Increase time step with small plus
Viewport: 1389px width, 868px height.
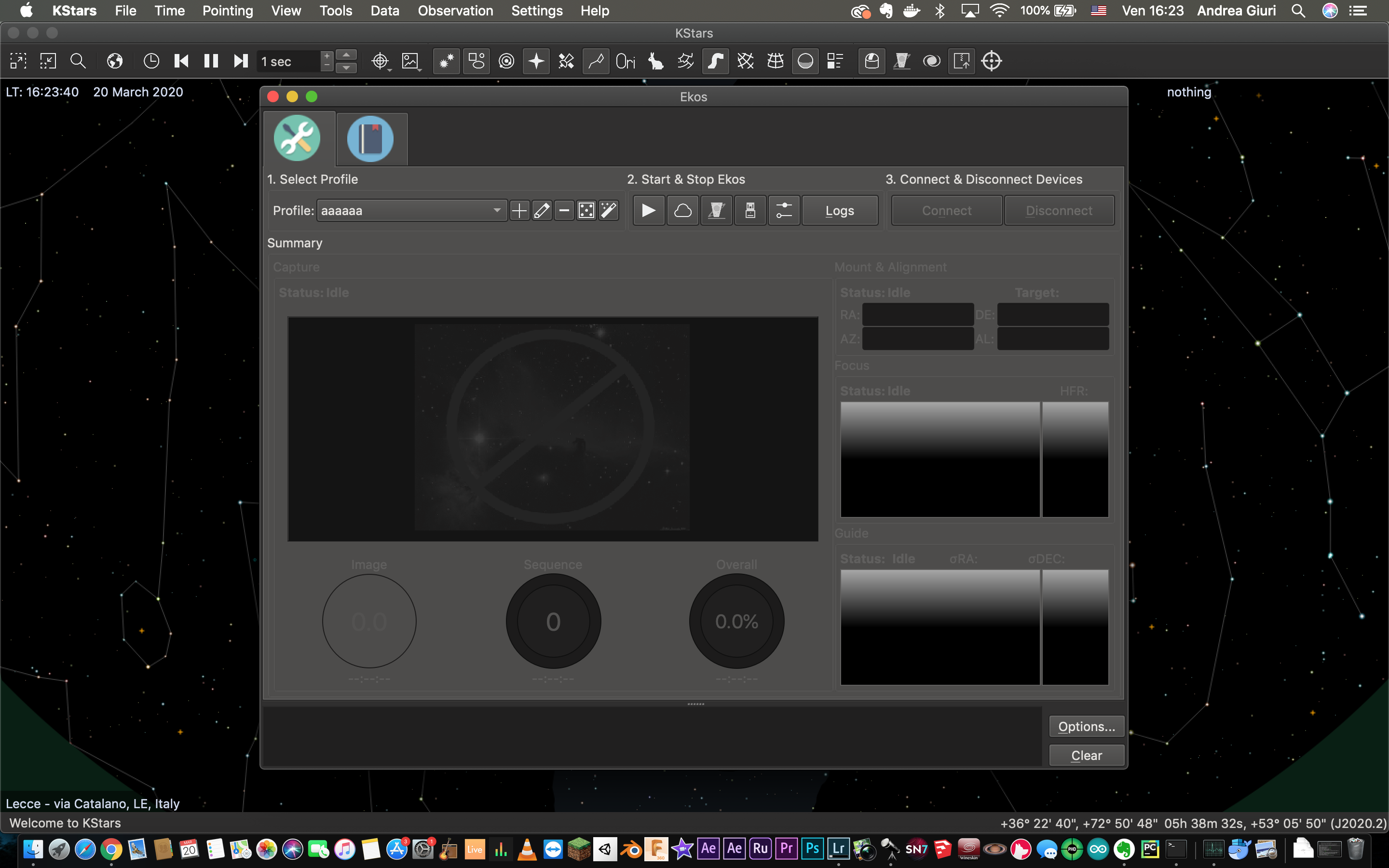click(x=327, y=56)
